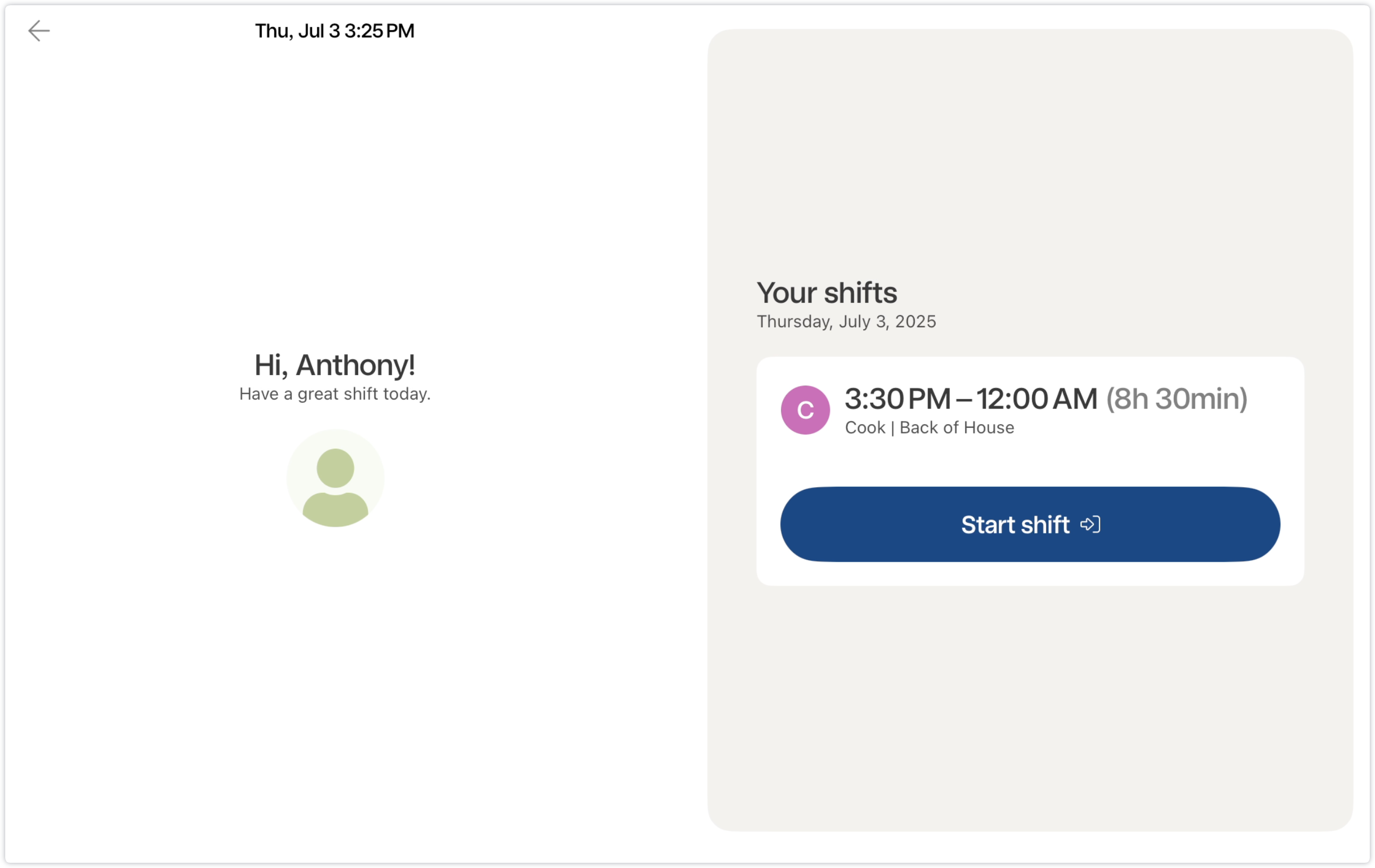Click the Hi, Anthony! greeting
This screenshot has width=1375, height=868.
[x=334, y=365]
